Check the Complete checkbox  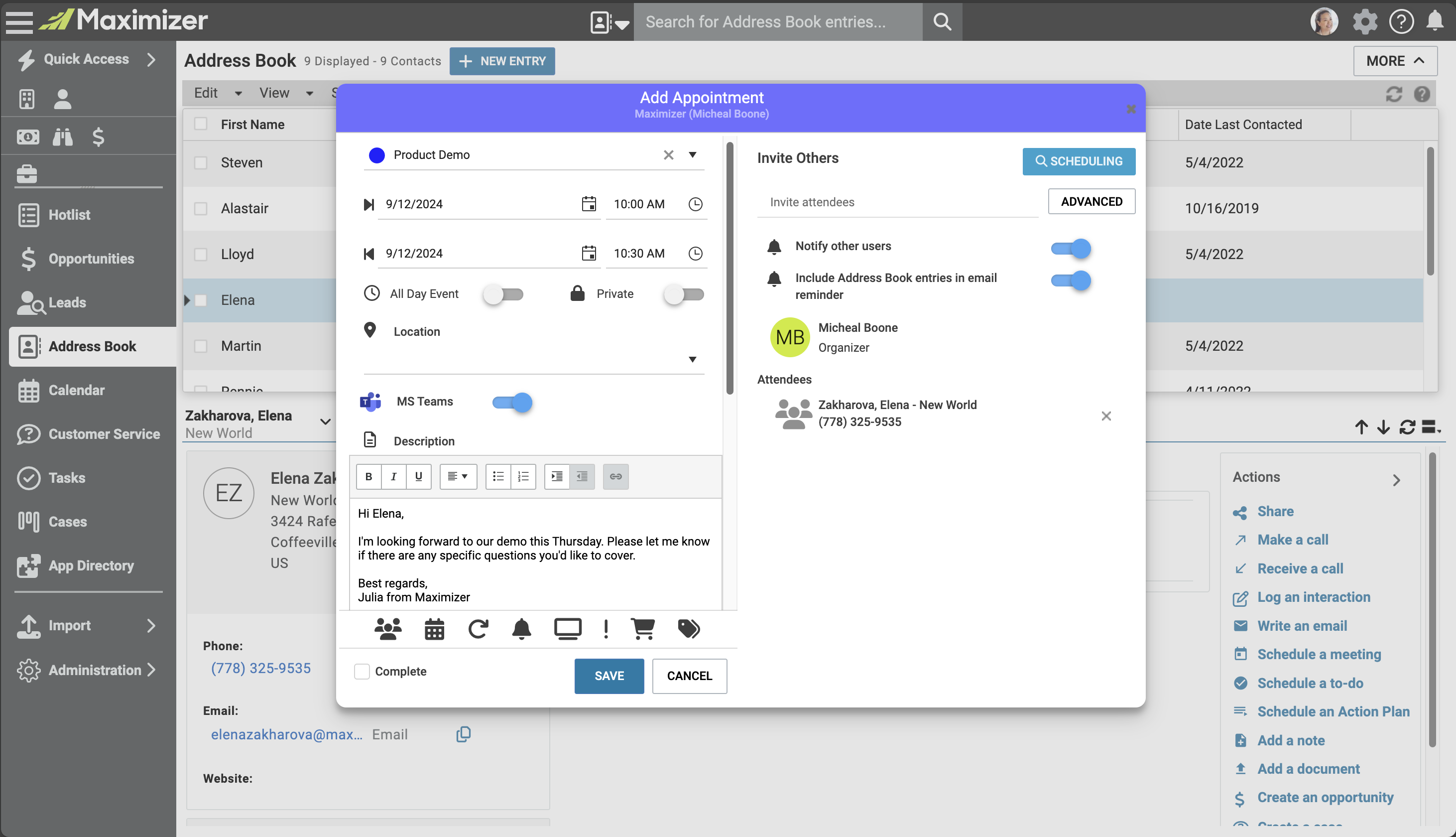pos(362,672)
